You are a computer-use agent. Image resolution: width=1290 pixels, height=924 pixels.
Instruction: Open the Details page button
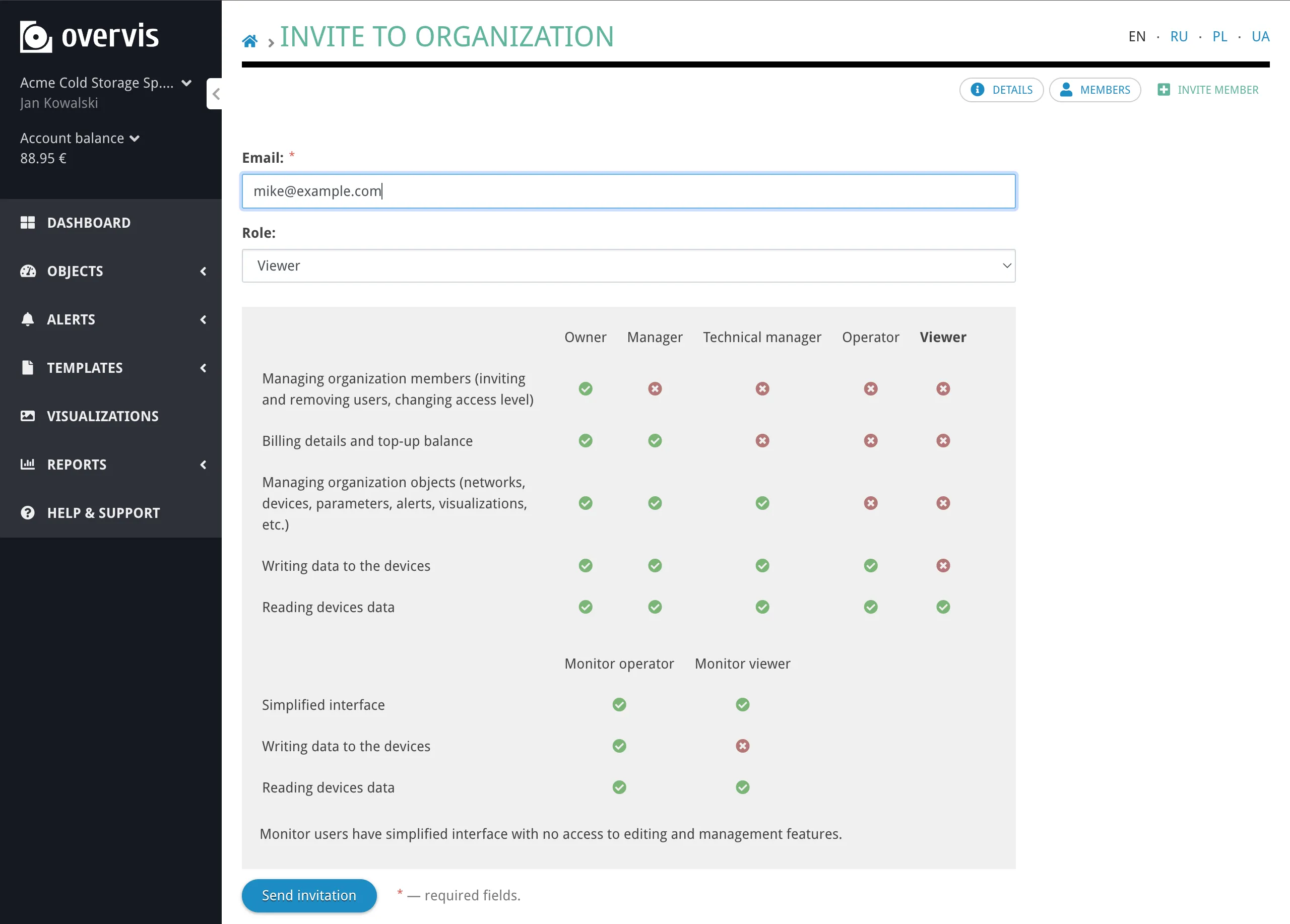point(1001,90)
